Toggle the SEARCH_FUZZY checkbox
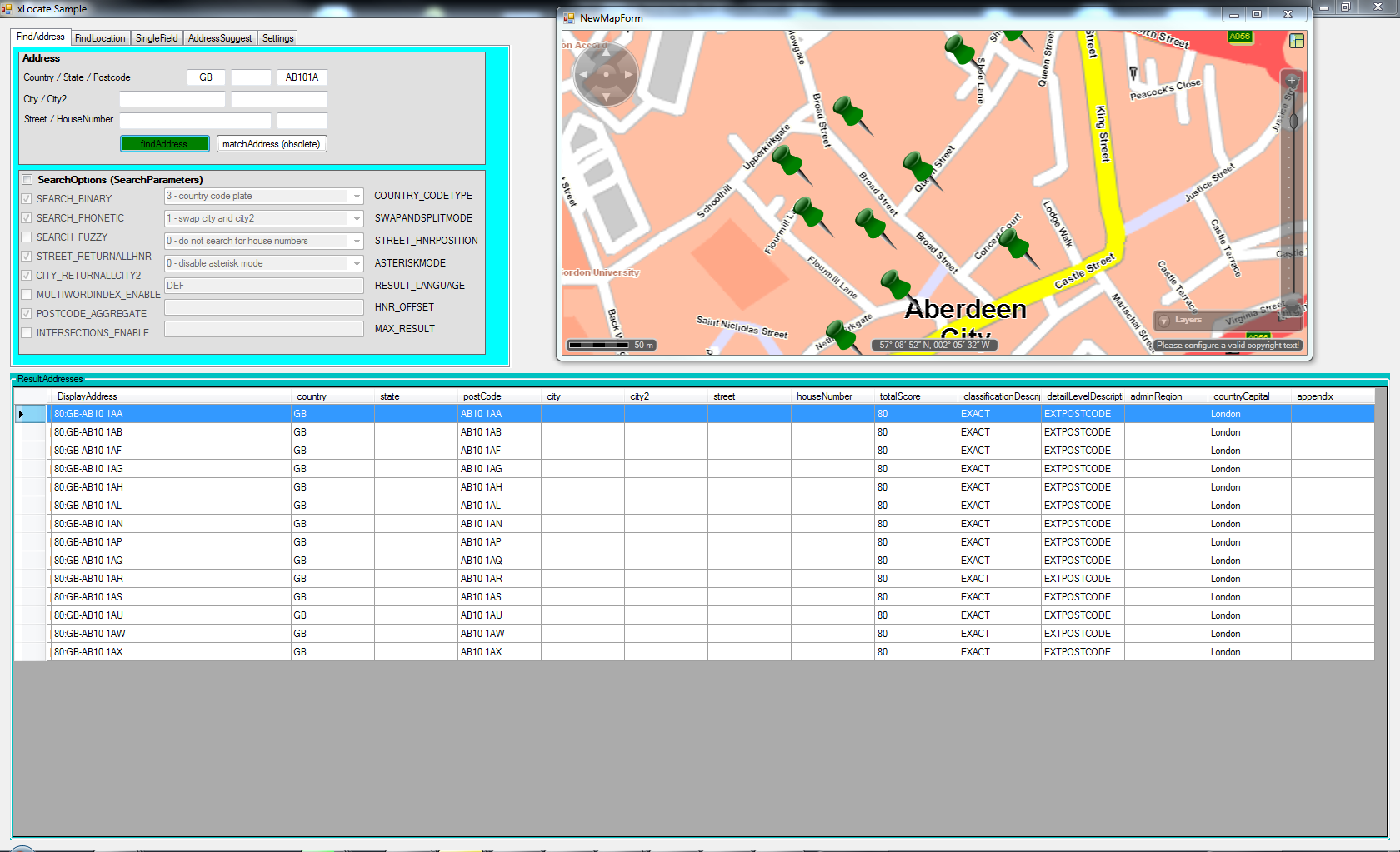Image resolution: width=1400 pixels, height=852 pixels. tap(27, 237)
